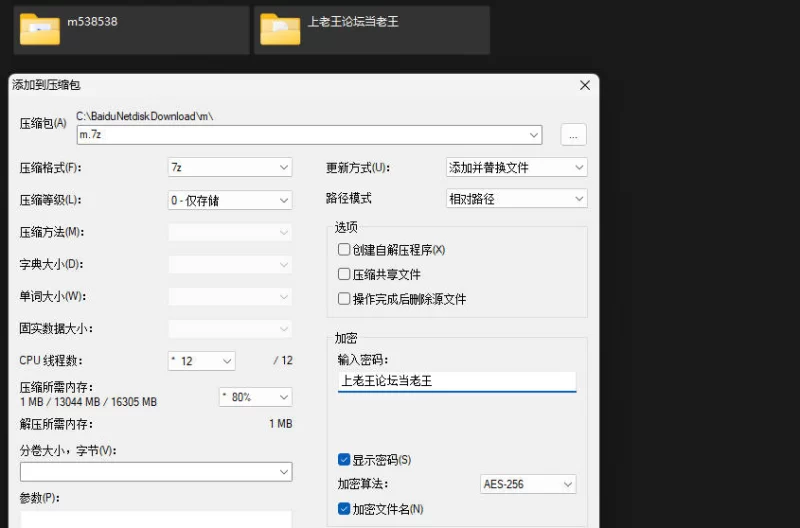Image resolution: width=800 pixels, height=528 pixels.
Task: Browse for archive location with ... button
Action: [573, 135]
